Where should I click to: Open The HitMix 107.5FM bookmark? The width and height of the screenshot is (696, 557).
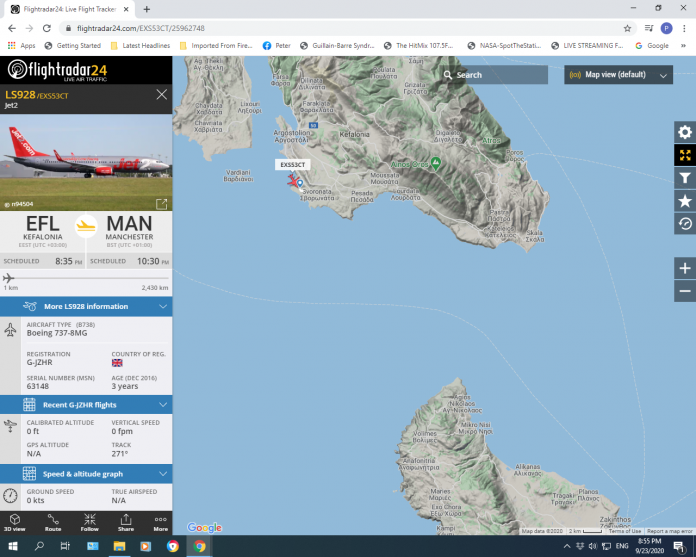click(x=419, y=46)
